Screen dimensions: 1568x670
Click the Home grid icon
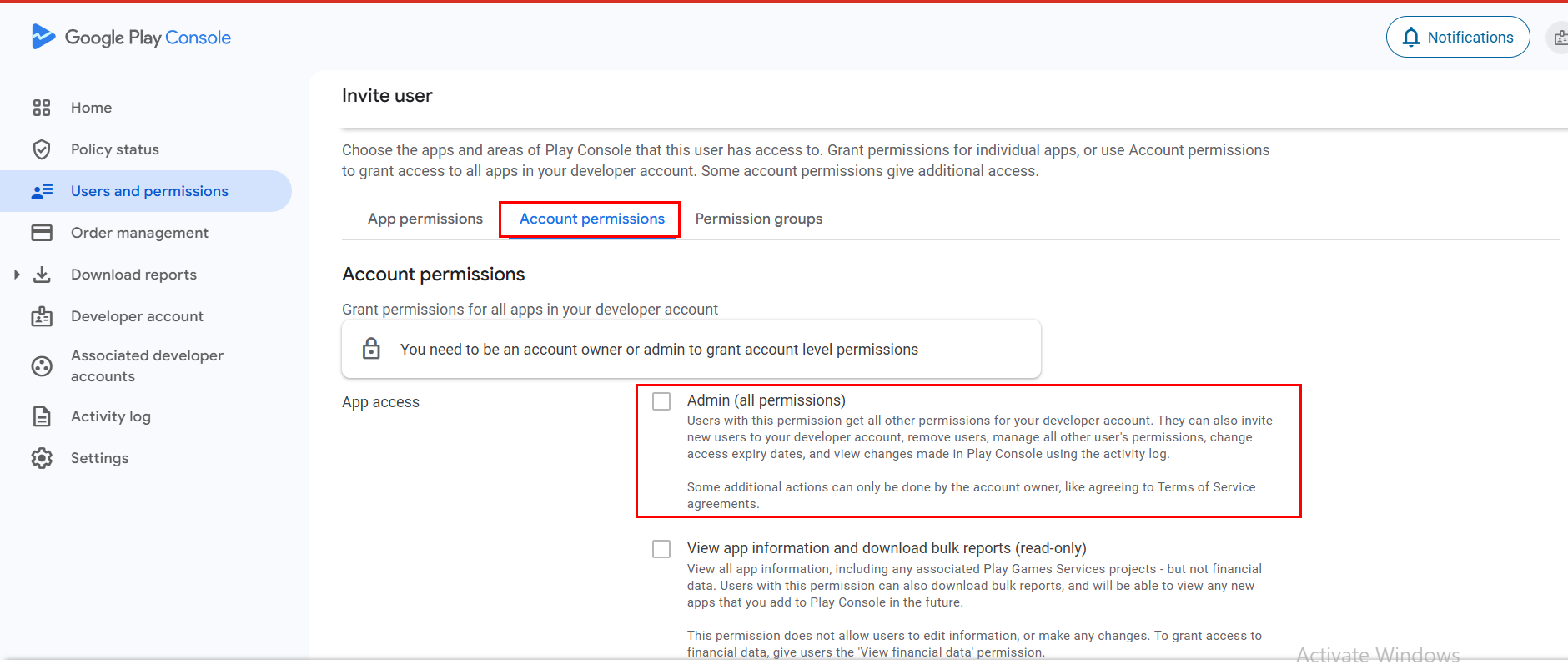42,108
